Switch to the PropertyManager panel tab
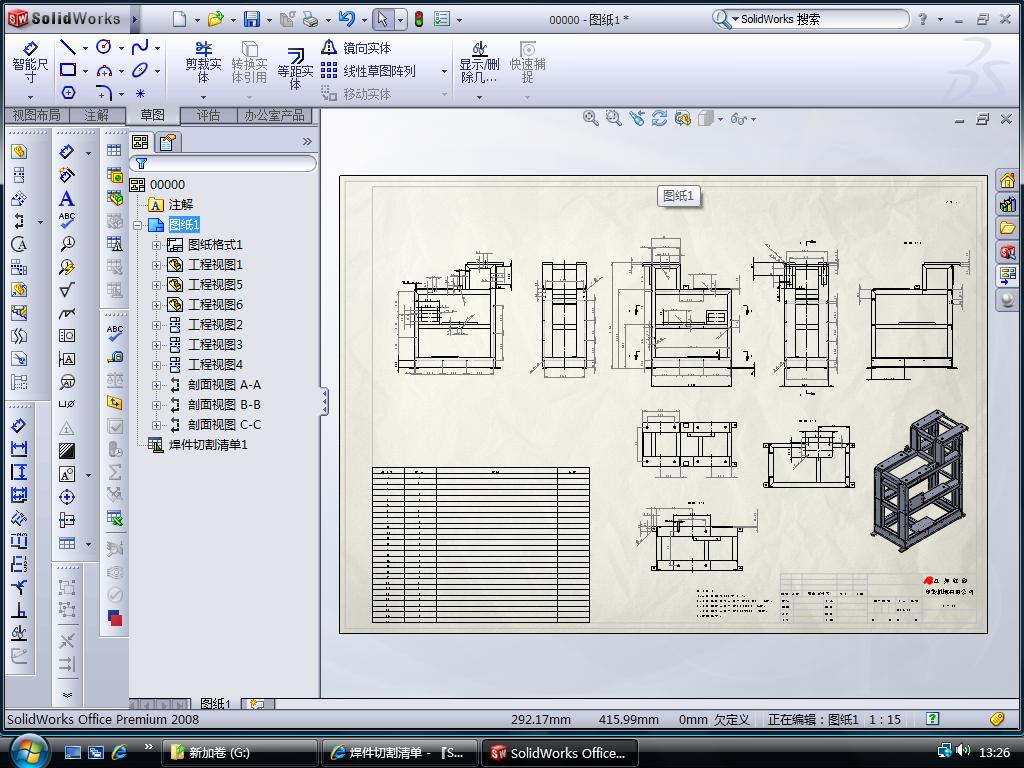The height and width of the screenshot is (768, 1024). coord(167,142)
